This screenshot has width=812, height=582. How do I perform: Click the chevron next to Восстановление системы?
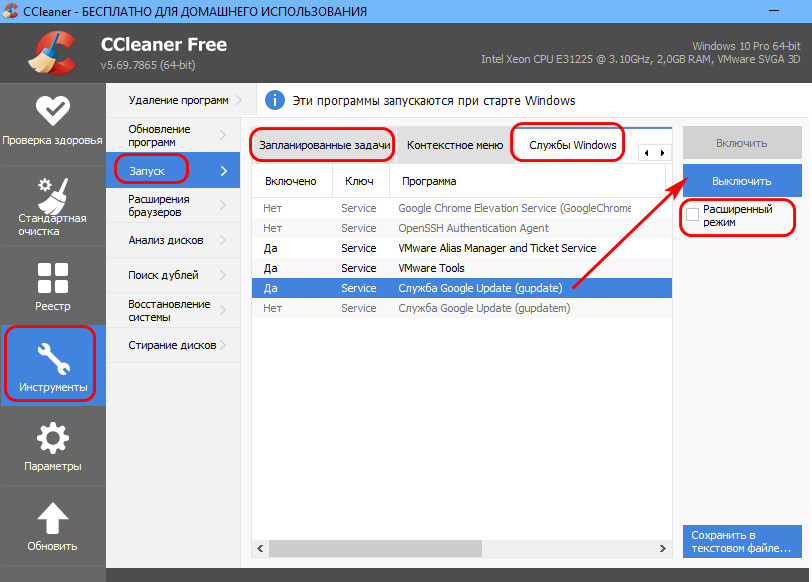tap(223, 310)
